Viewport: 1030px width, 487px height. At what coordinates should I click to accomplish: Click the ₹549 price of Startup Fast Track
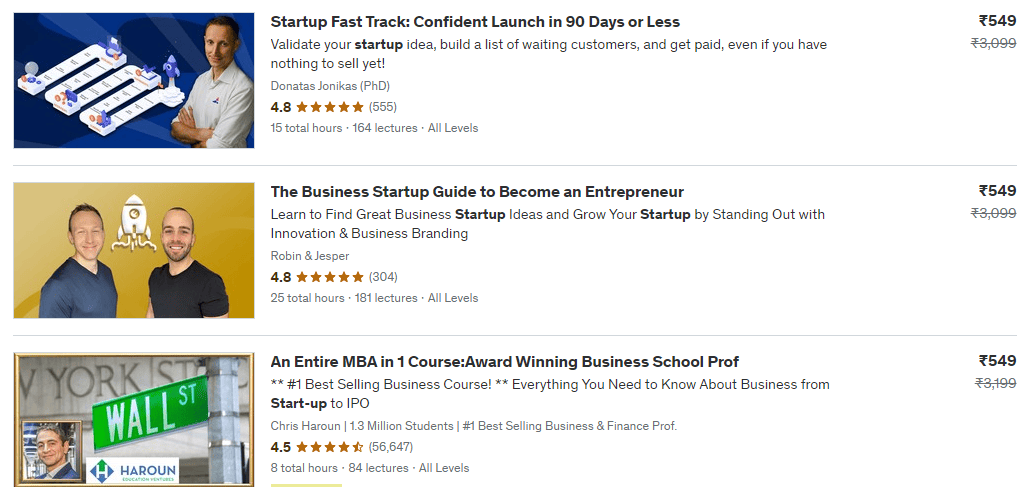[x=996, y=21]
